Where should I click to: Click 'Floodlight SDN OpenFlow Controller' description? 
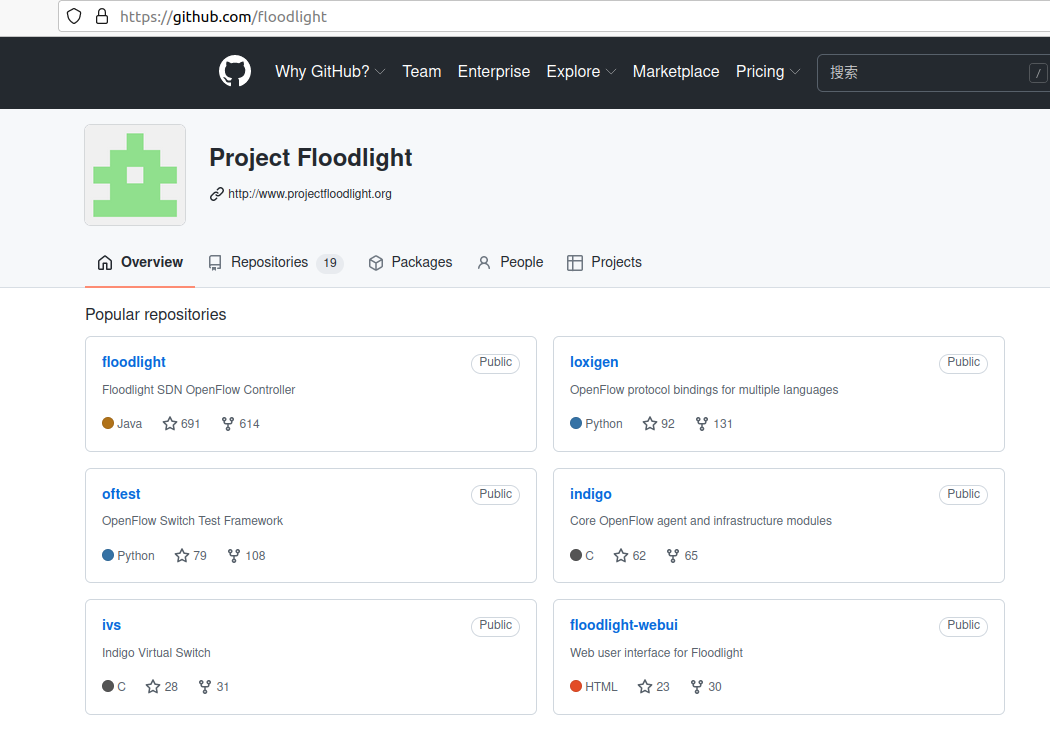pyautogui.click(x=199, y=390)
